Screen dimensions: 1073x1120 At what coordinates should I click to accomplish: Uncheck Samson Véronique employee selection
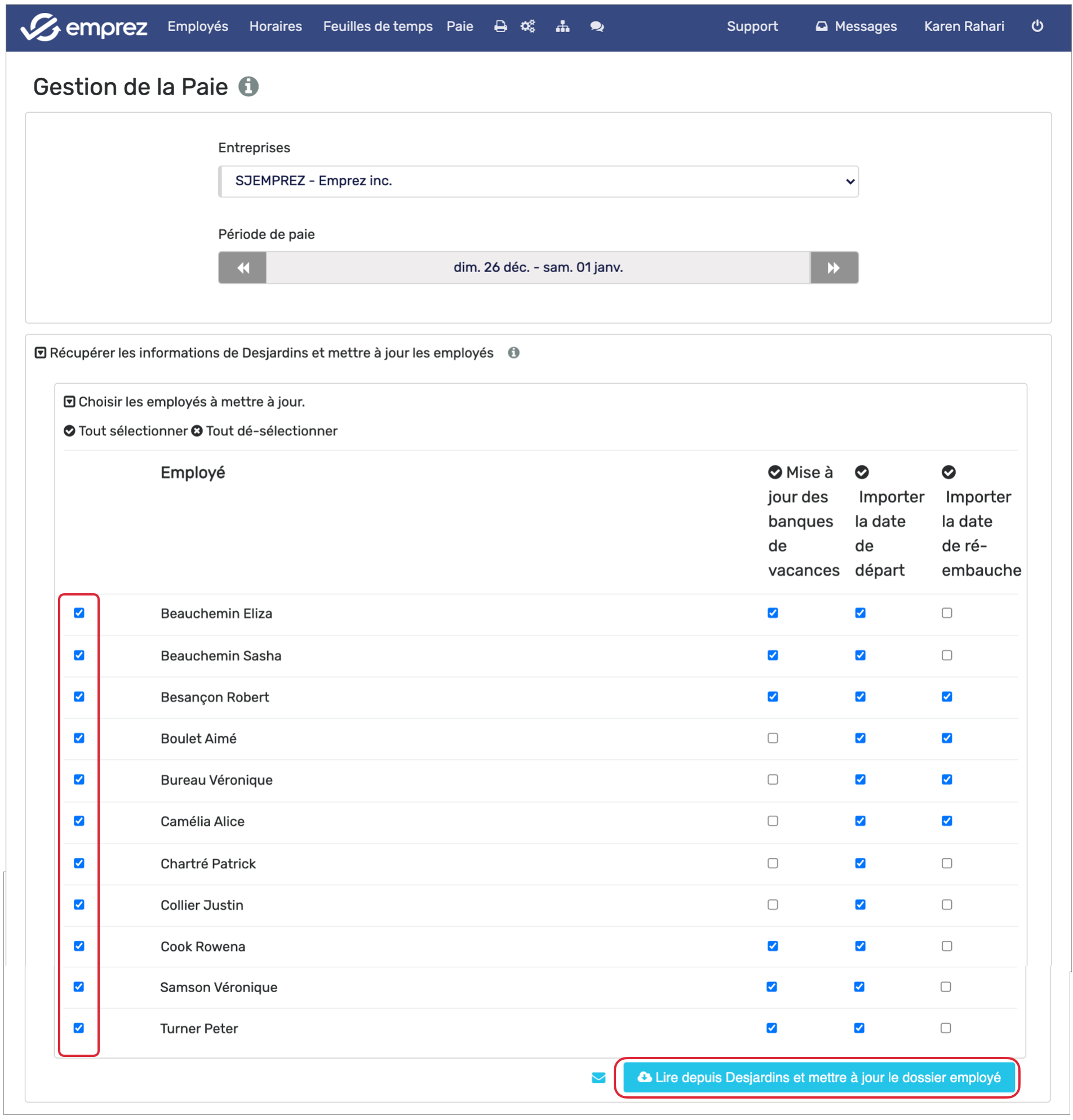click(78, 987)
